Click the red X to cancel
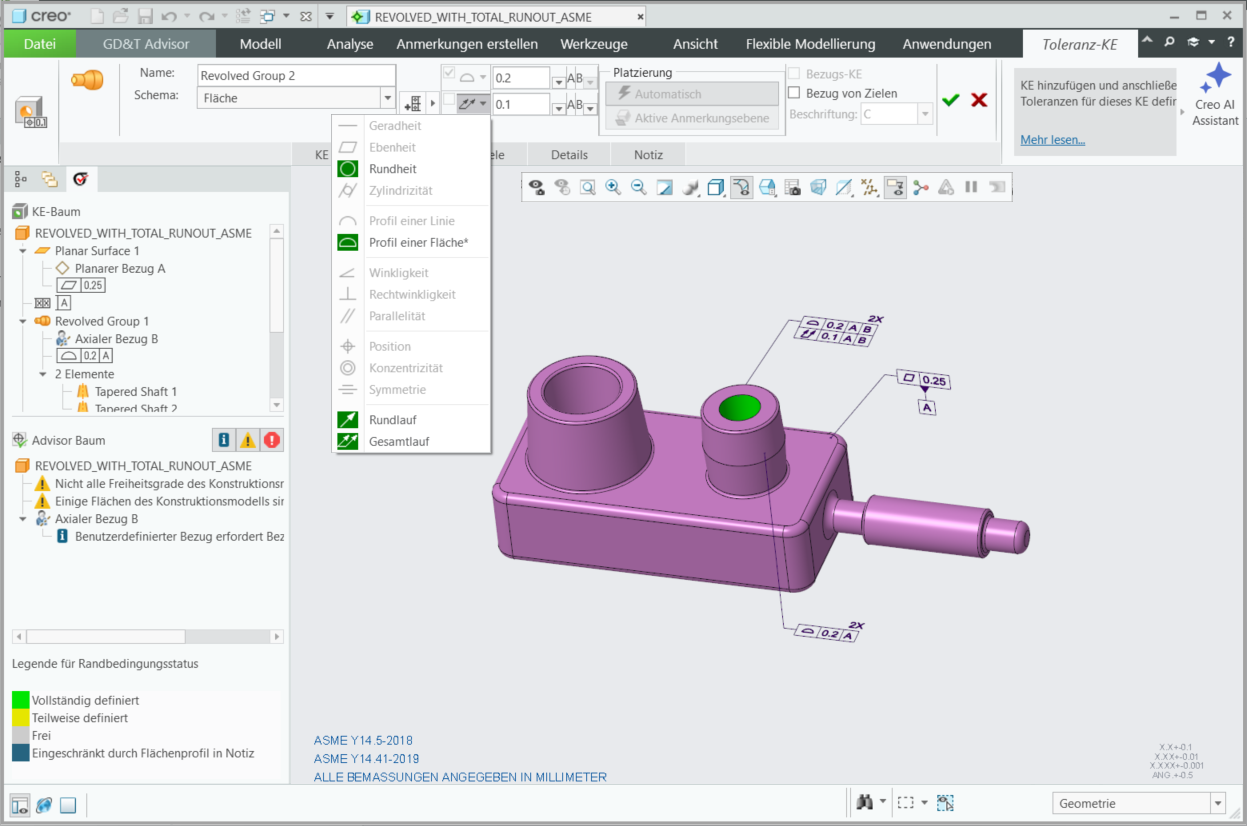Viewport: 1247px width, 826px height. point(979,100)
